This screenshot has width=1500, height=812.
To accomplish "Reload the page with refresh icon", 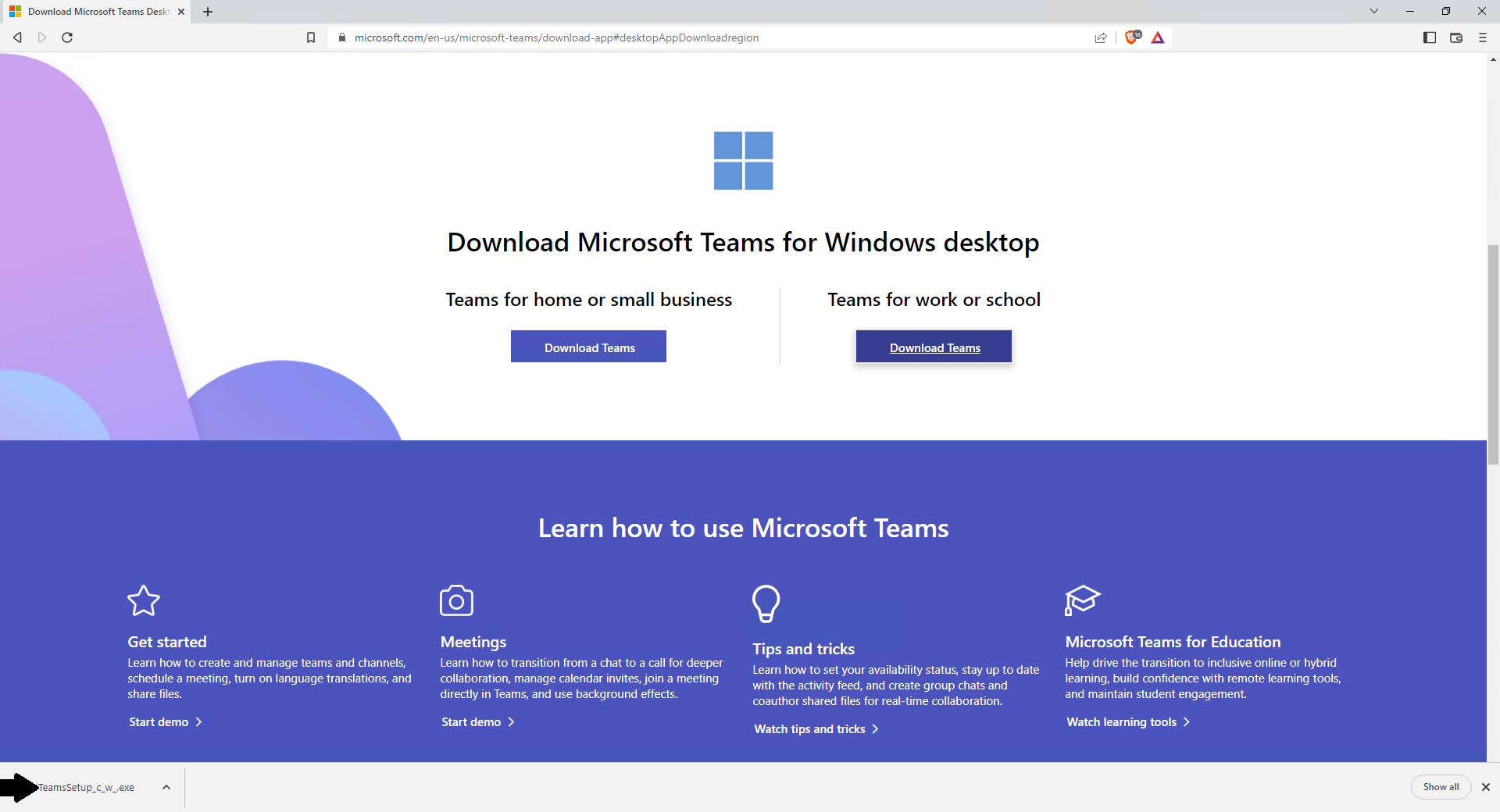I will pyautogui.click(x=67, y=37).
